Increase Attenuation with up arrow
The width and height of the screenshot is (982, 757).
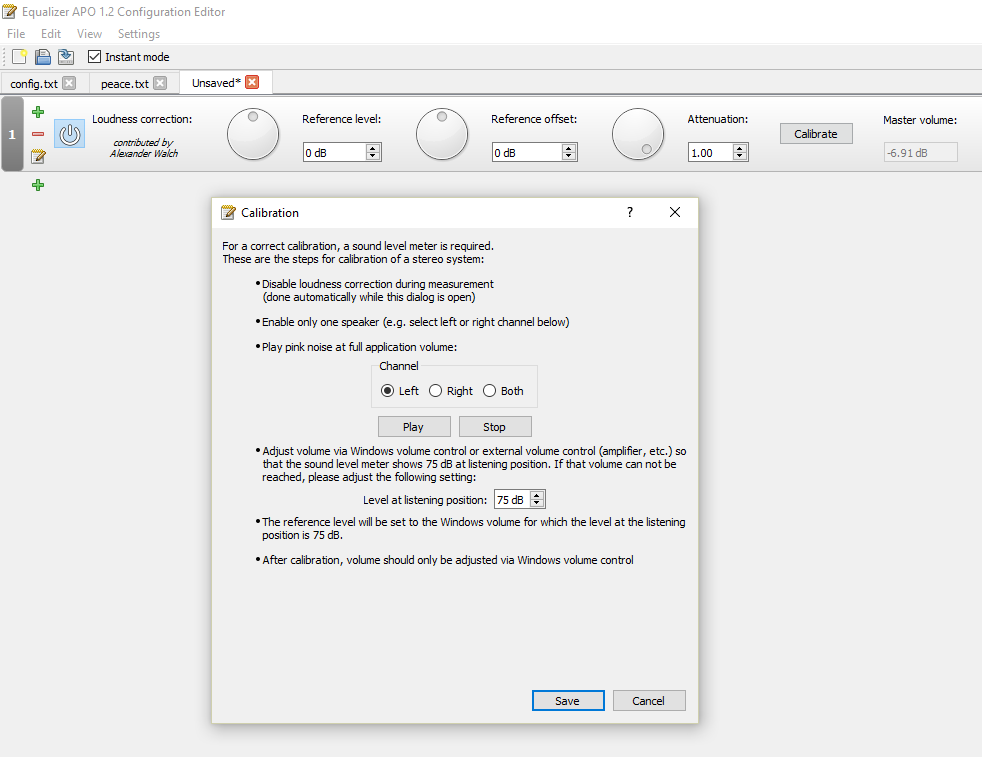click(740, 148)
